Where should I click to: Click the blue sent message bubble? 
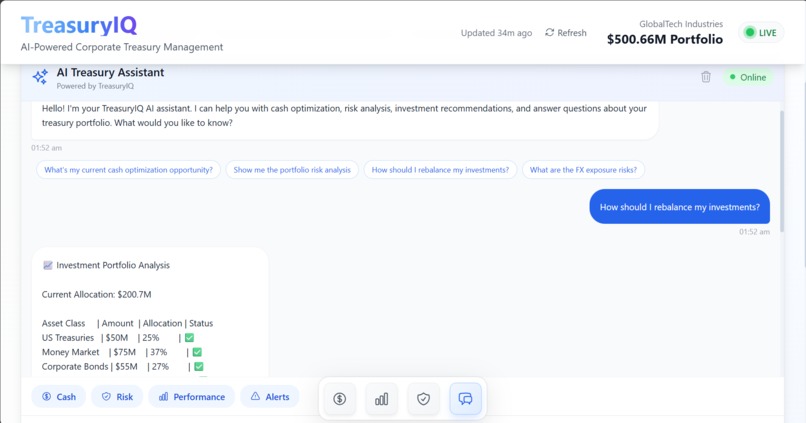tap(680, 207)
